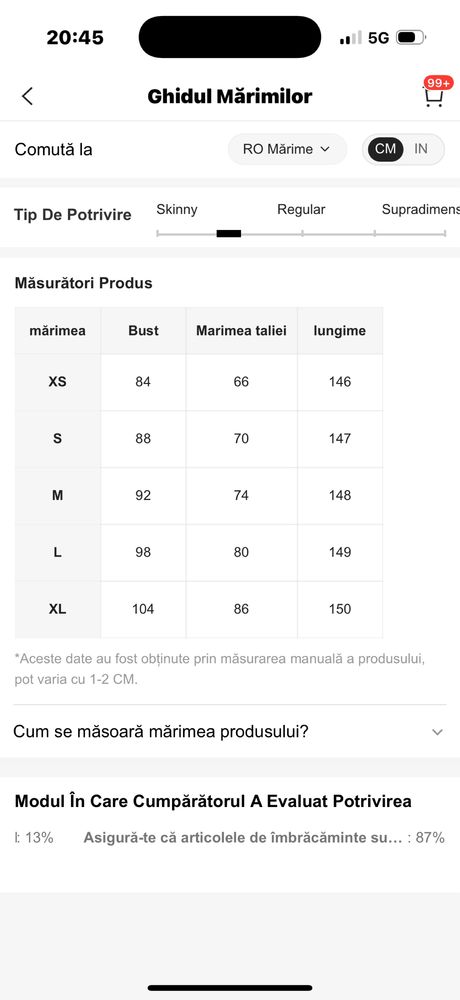
Task: Switch measurement units to IN
Action: 420,149
